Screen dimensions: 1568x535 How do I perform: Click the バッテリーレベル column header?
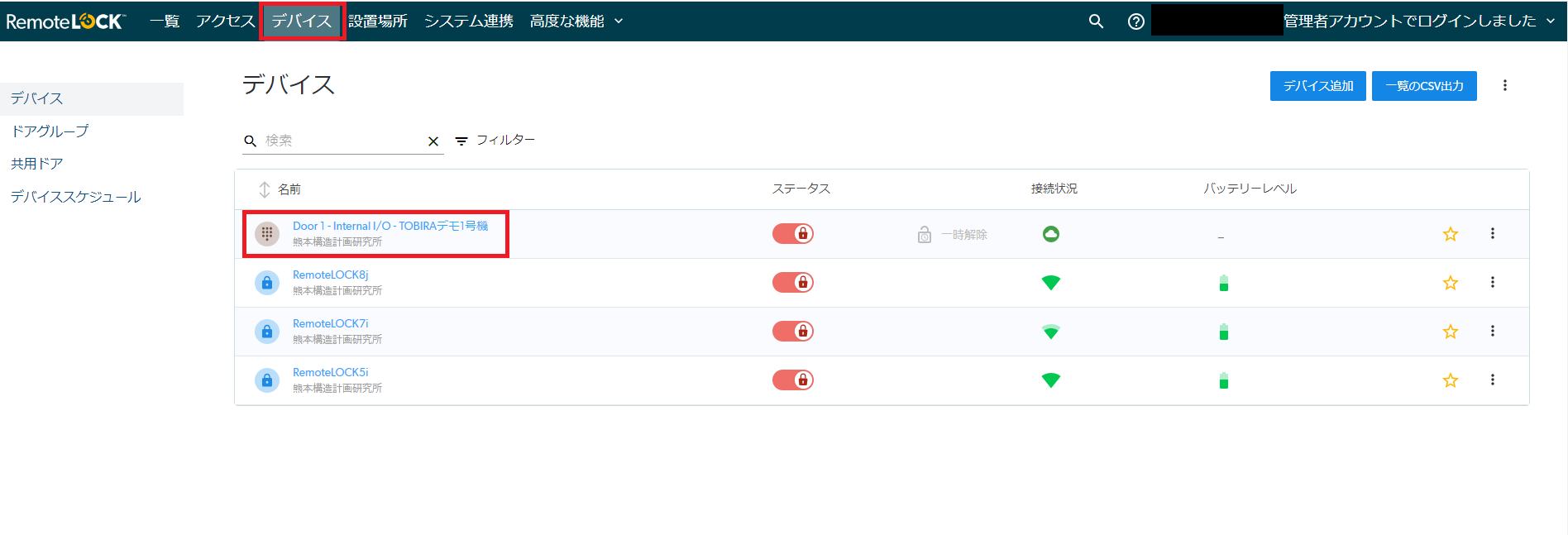click(x=1250, y=189)
